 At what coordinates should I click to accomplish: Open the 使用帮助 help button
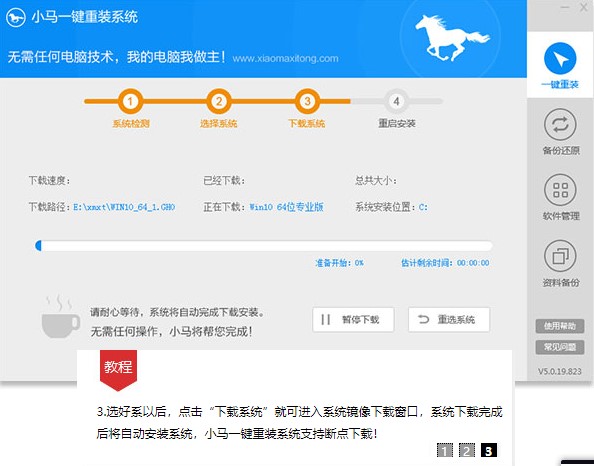(560, 326)
